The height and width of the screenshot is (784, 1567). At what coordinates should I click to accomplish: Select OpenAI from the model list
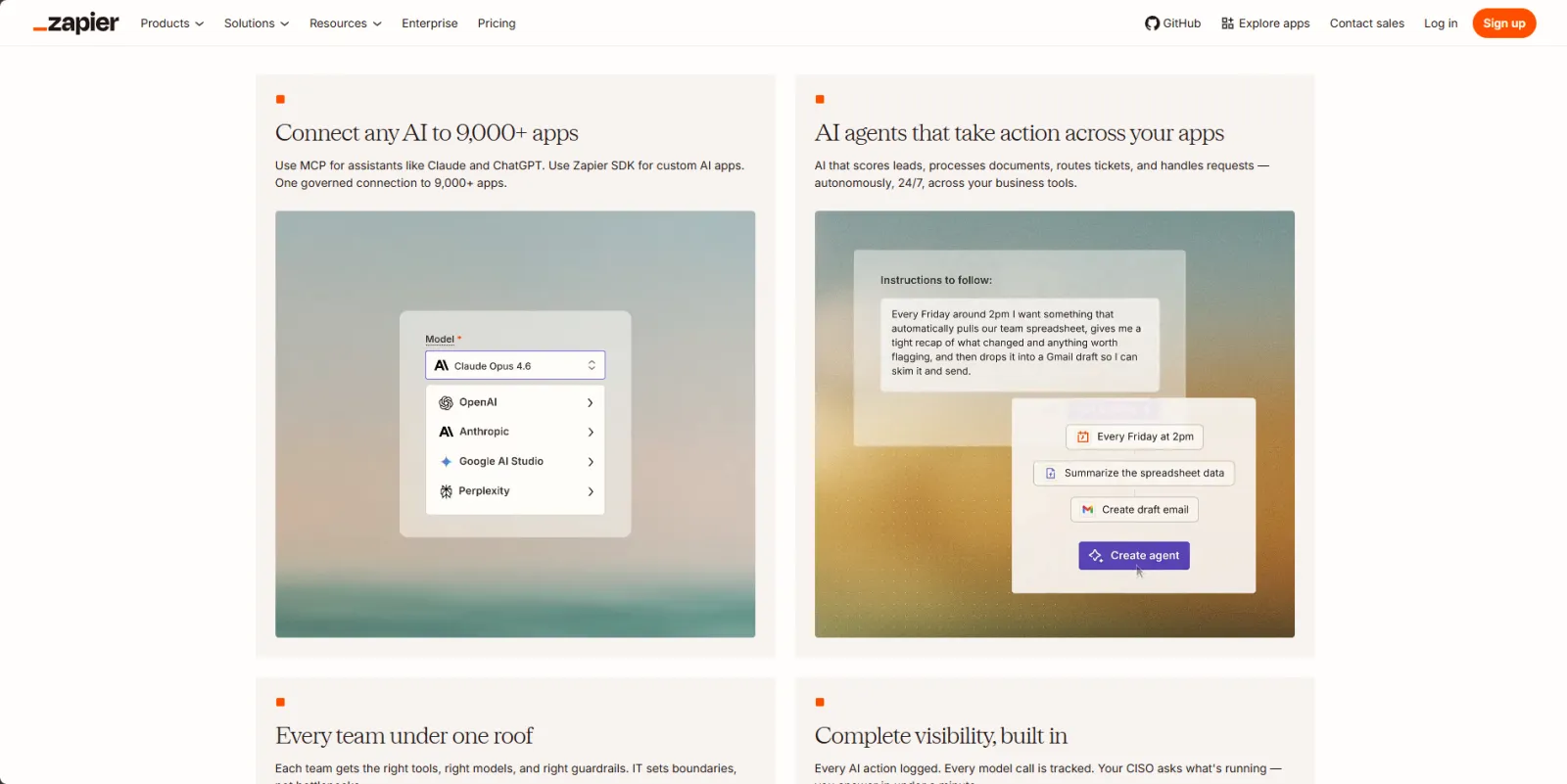pyautogui.click(x=515, y=402)
